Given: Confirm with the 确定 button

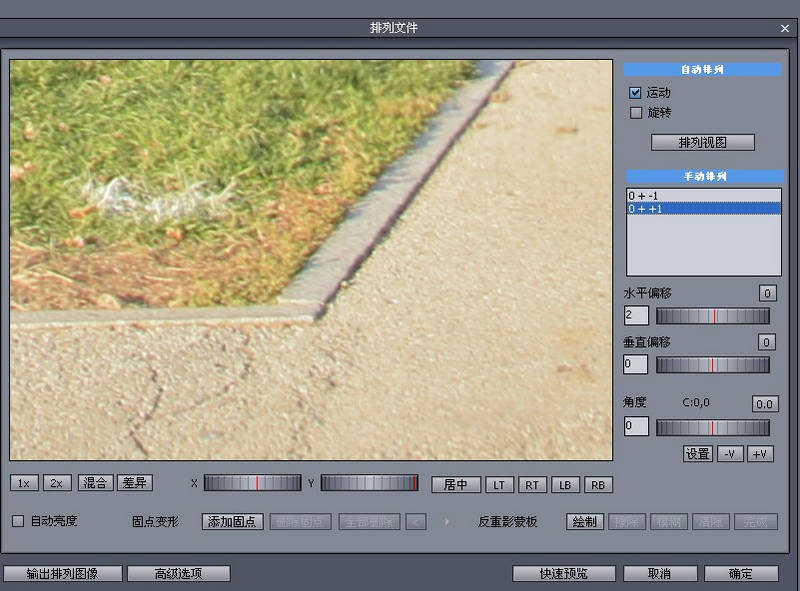Looking at the screenshot, I should 740,574.
